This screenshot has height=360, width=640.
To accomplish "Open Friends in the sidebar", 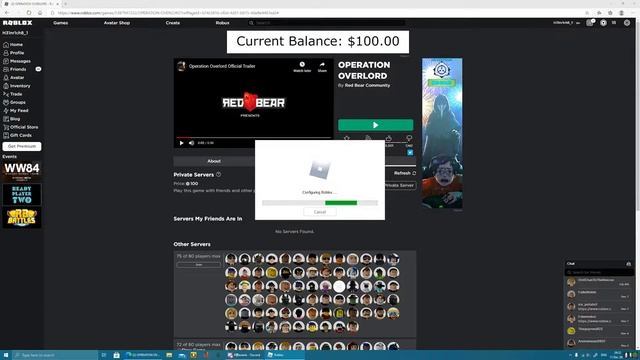I will [x=15, y=69].
